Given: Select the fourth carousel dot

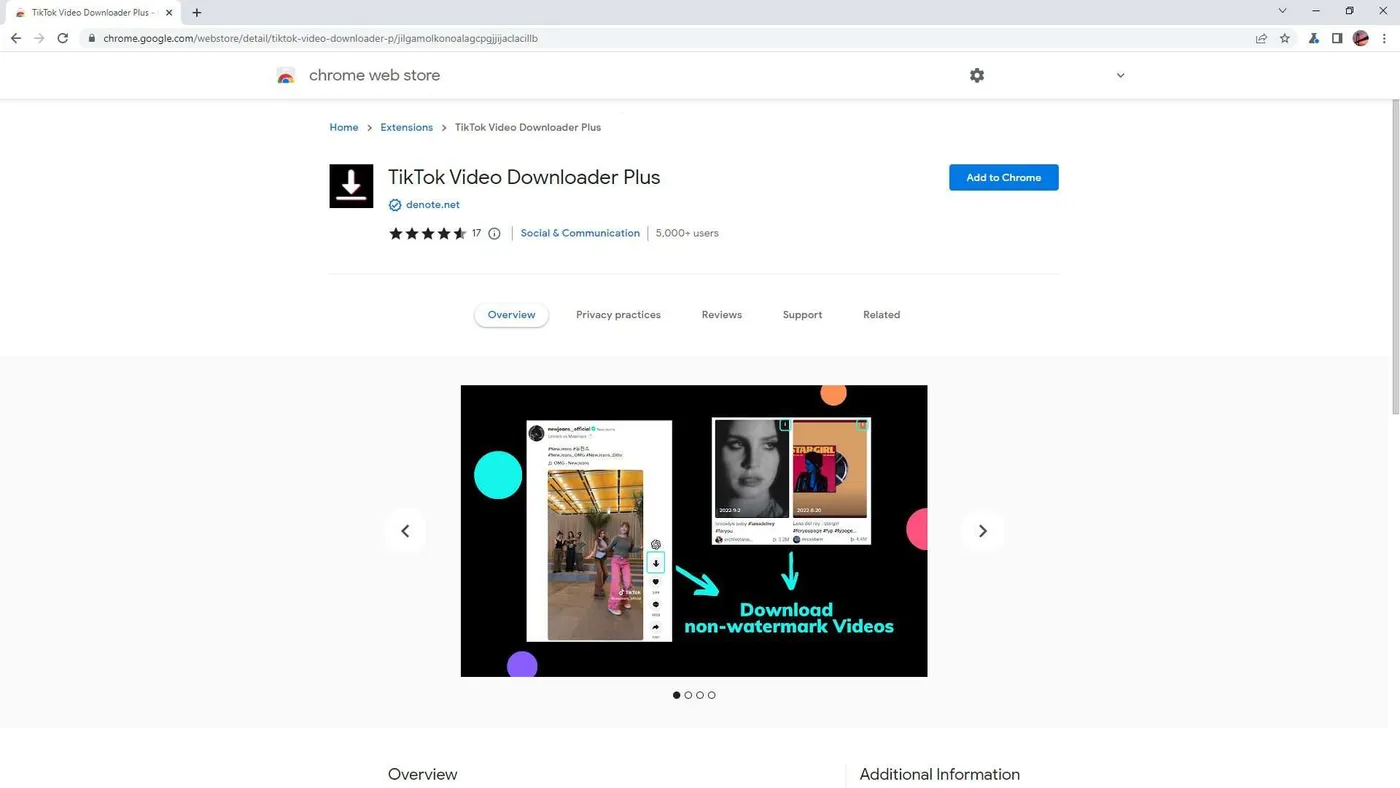Looking at the screenshot, I should pos(712,695).
